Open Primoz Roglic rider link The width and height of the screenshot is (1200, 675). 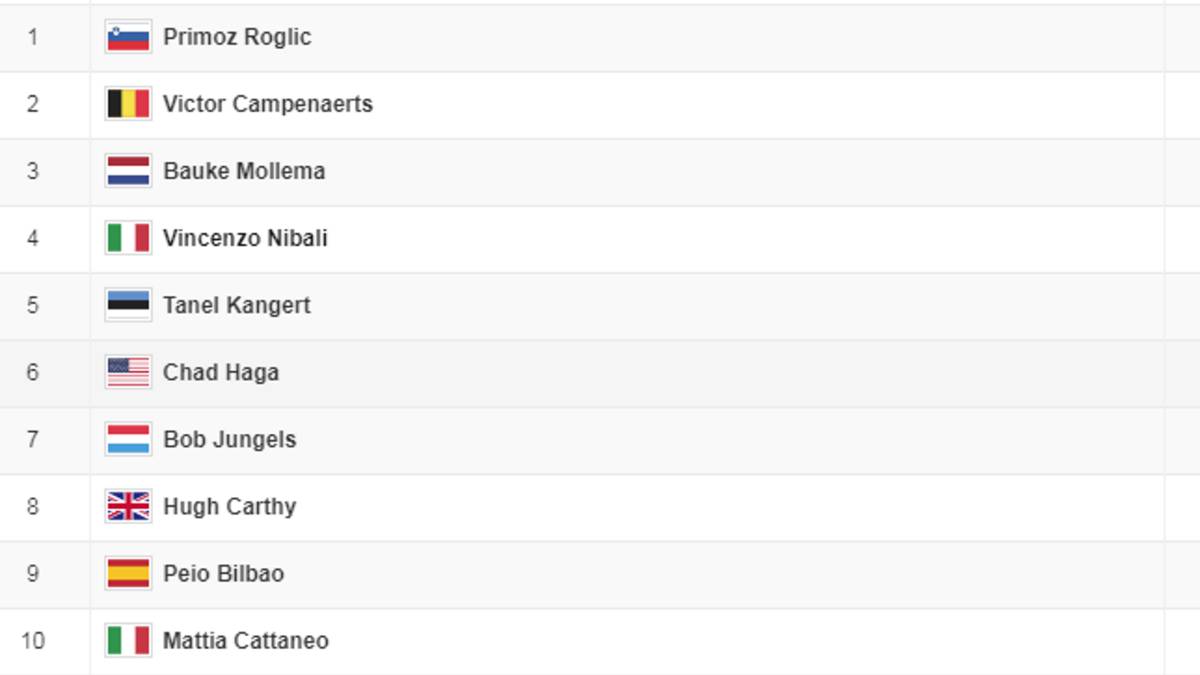[x=237, y=38]
